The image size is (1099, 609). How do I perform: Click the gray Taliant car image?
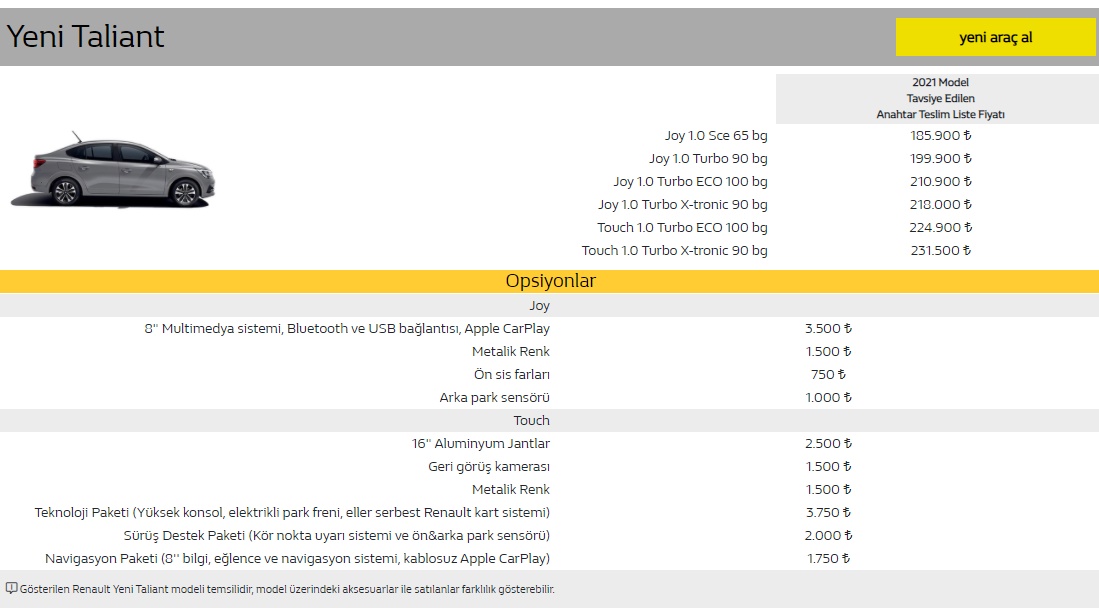pos(112,170)
